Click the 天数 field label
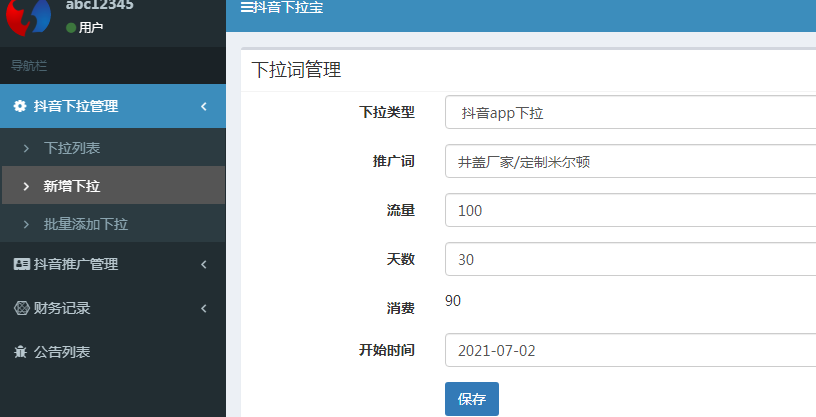This screenshot has height=417, width=816. pos(401,259)
